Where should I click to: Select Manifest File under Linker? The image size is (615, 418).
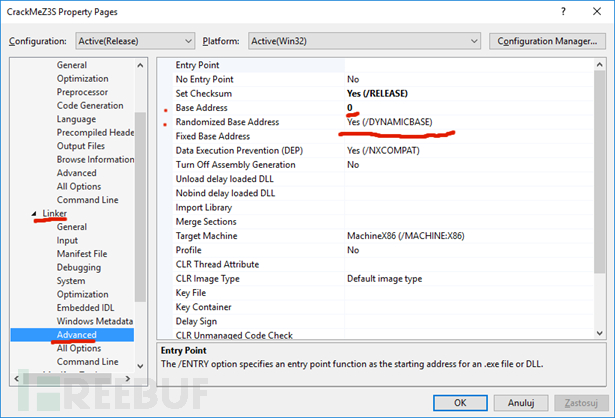82,254
